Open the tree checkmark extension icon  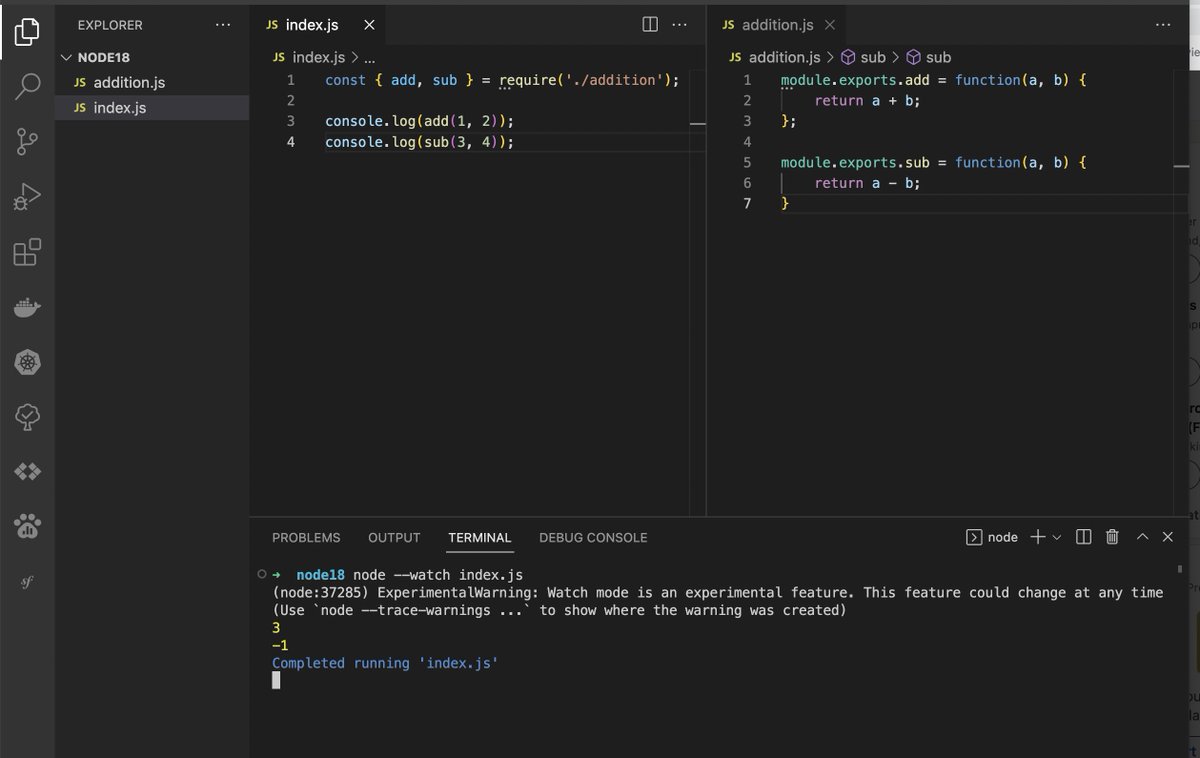click(27, 416)
